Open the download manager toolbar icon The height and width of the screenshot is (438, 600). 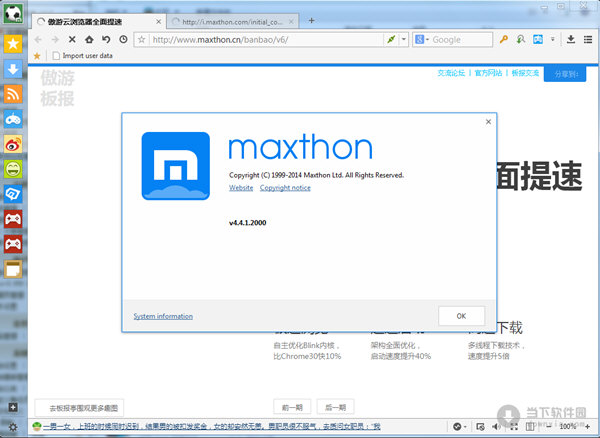571,39
